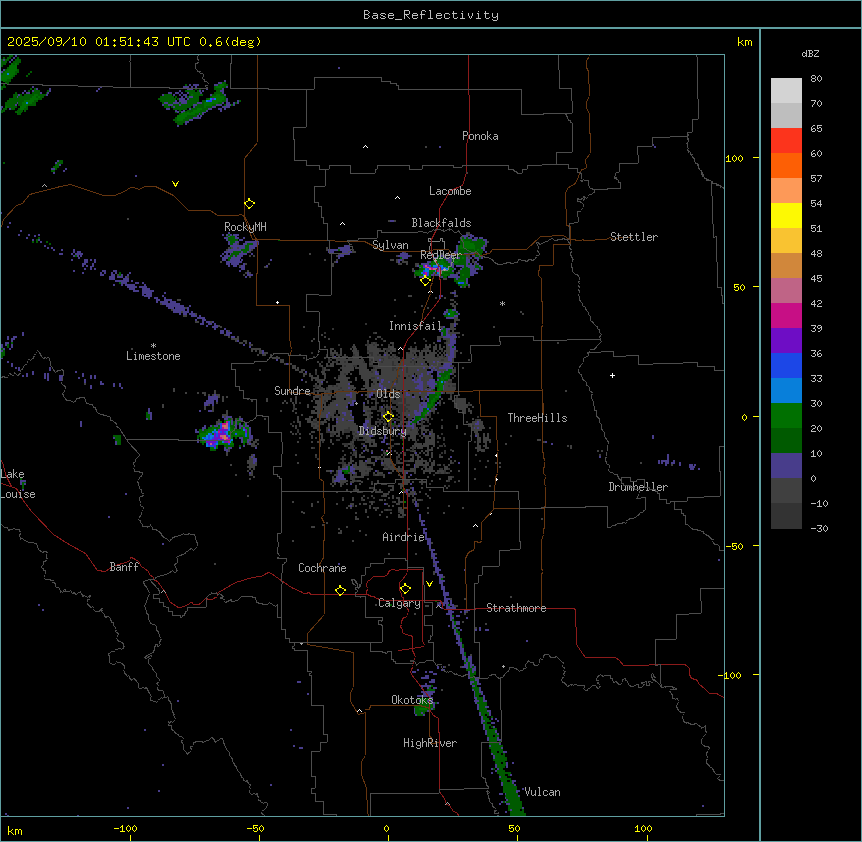The height and width of the screenshot is (842, 862).
Task: Click the Cochrane city label
Action: coord(322,568)
